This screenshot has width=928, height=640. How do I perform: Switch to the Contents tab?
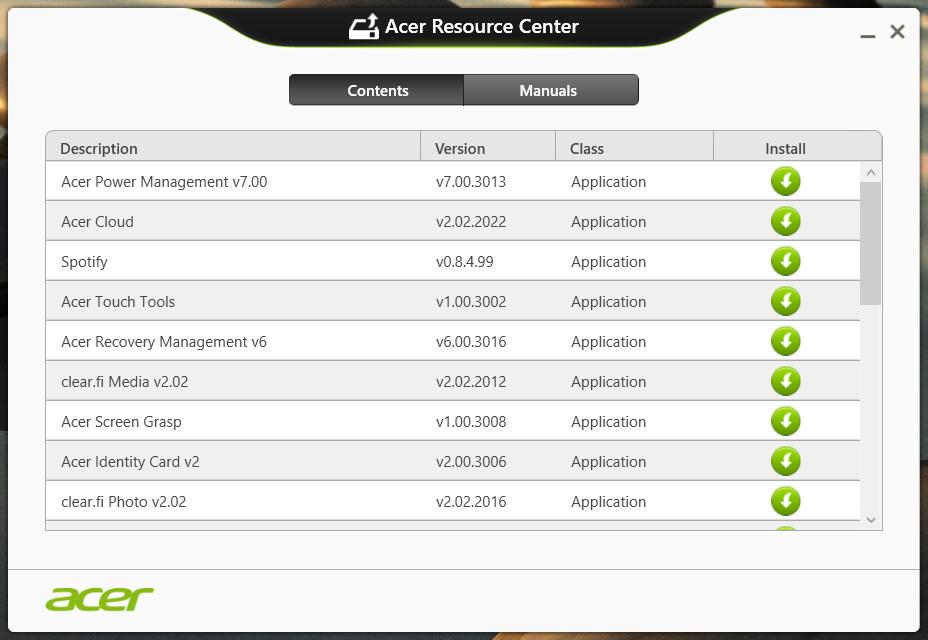[x=376, y=90]
